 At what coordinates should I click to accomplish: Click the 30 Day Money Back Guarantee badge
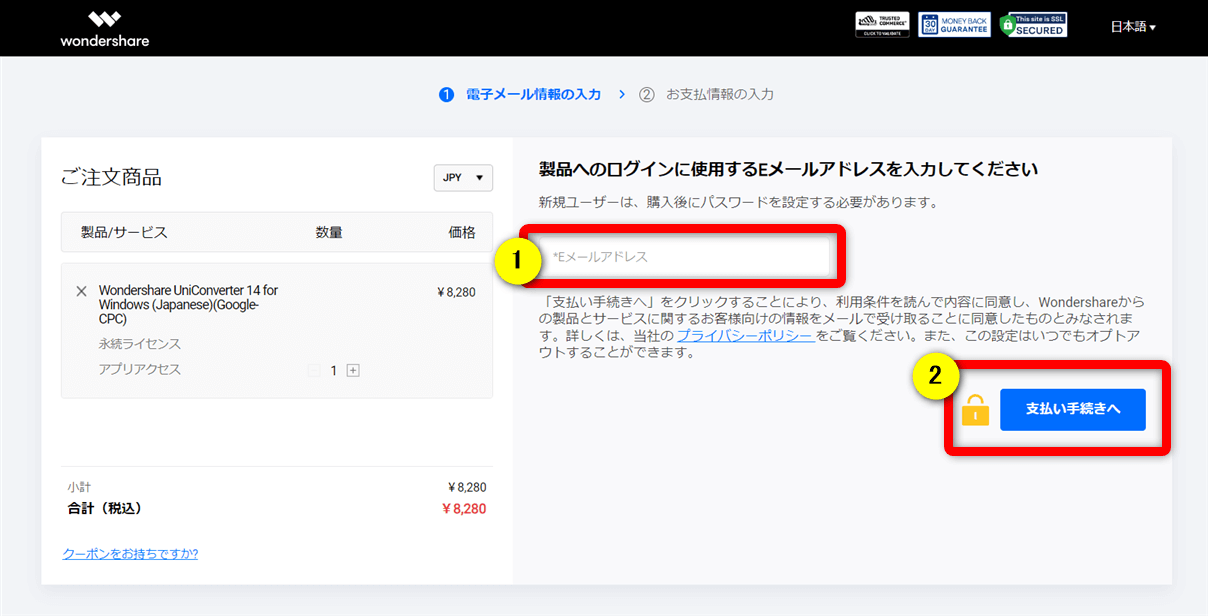click(x=954, y=25)
